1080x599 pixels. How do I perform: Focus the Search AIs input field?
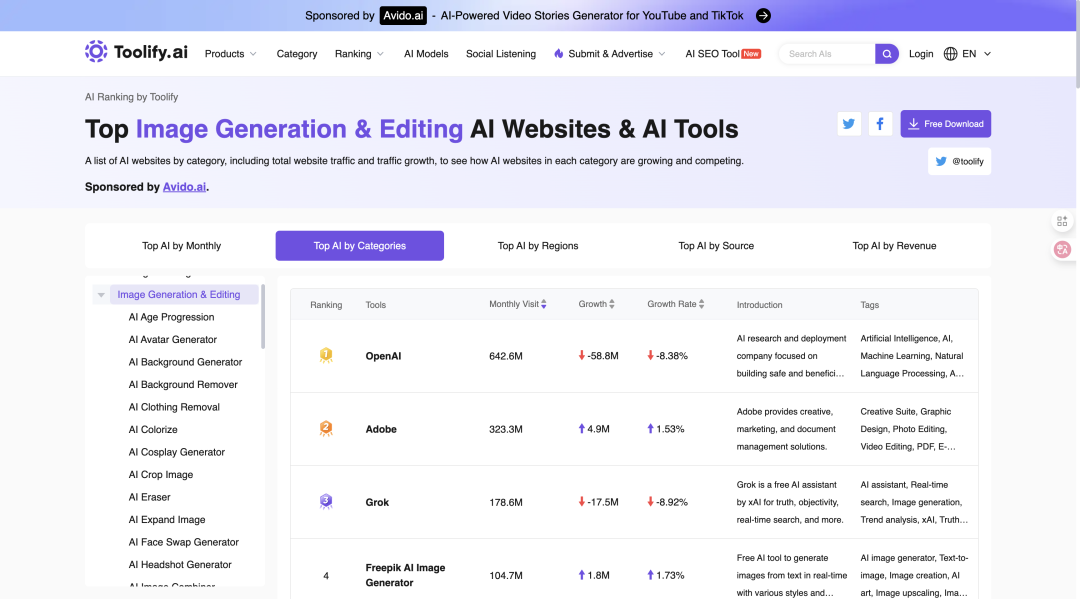point(827,54)
